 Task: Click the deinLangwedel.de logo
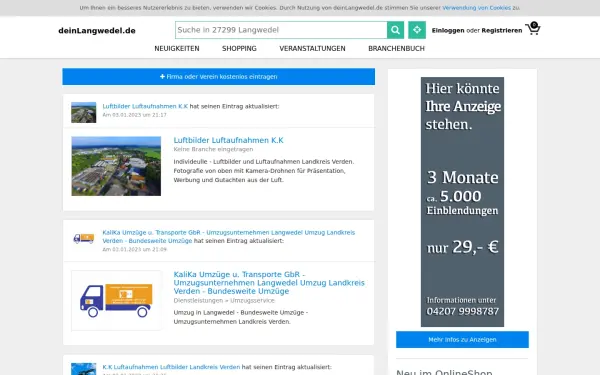tap(97, 31)
